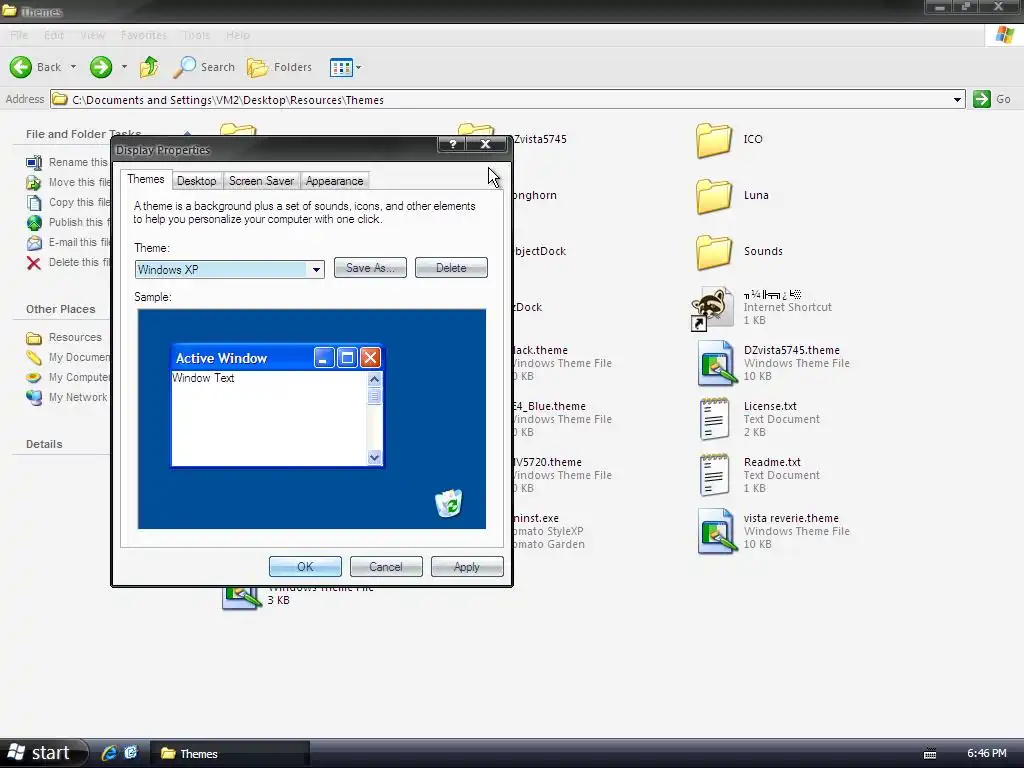The height and width of the screenshot is (768, 1024).
Task: Open the Forward history dropdown arrow
Action: coord(124,67)
